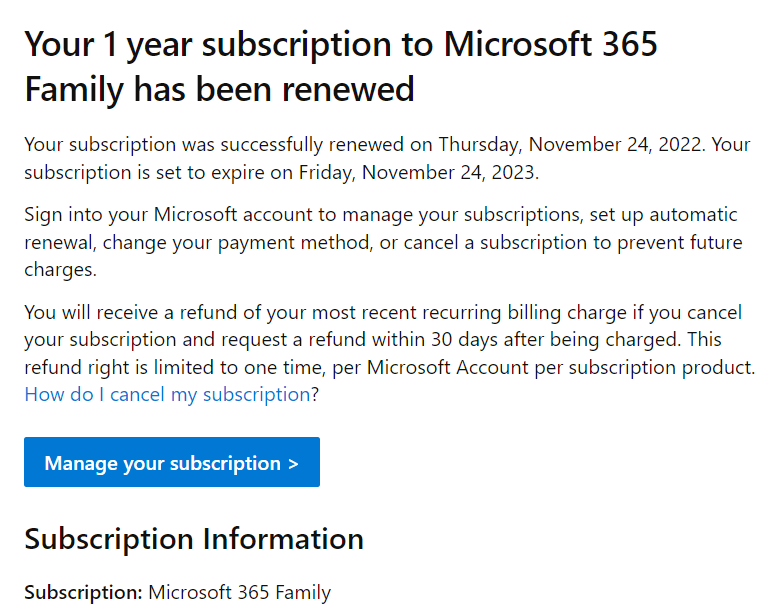Click the main subscription renewed heading

(x=341, y=66)
